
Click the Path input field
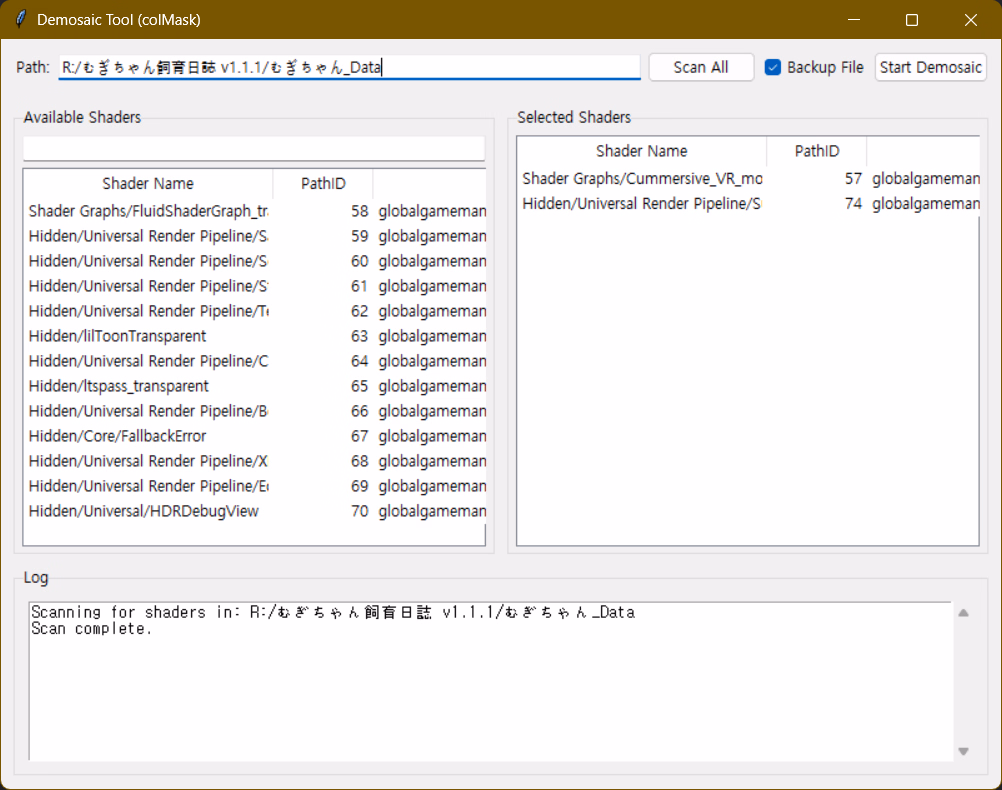348,67
